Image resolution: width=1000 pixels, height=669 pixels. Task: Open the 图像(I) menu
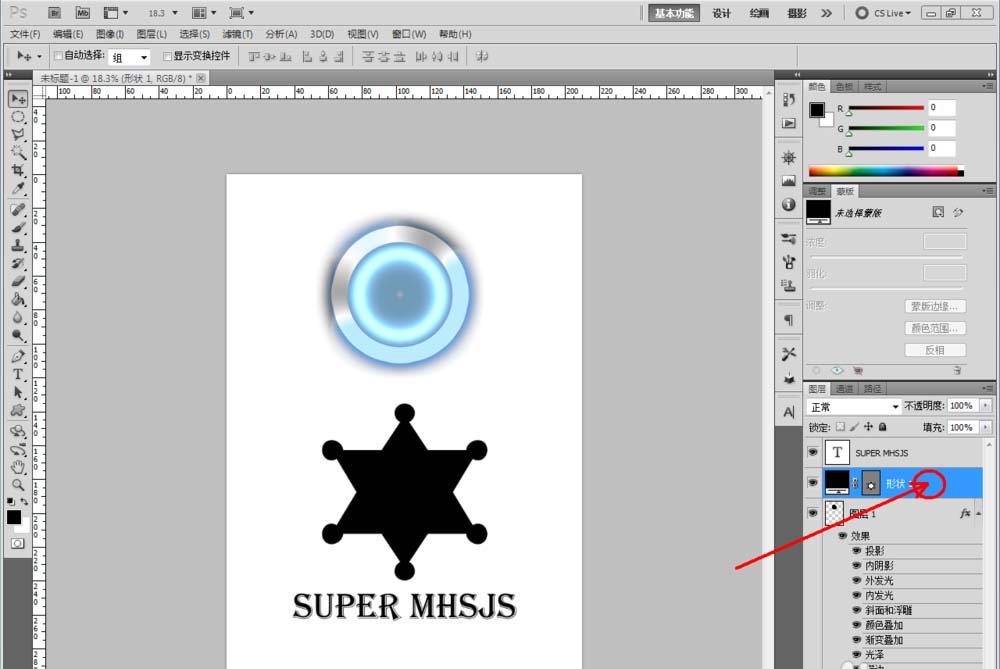click(x=110, y=34)
